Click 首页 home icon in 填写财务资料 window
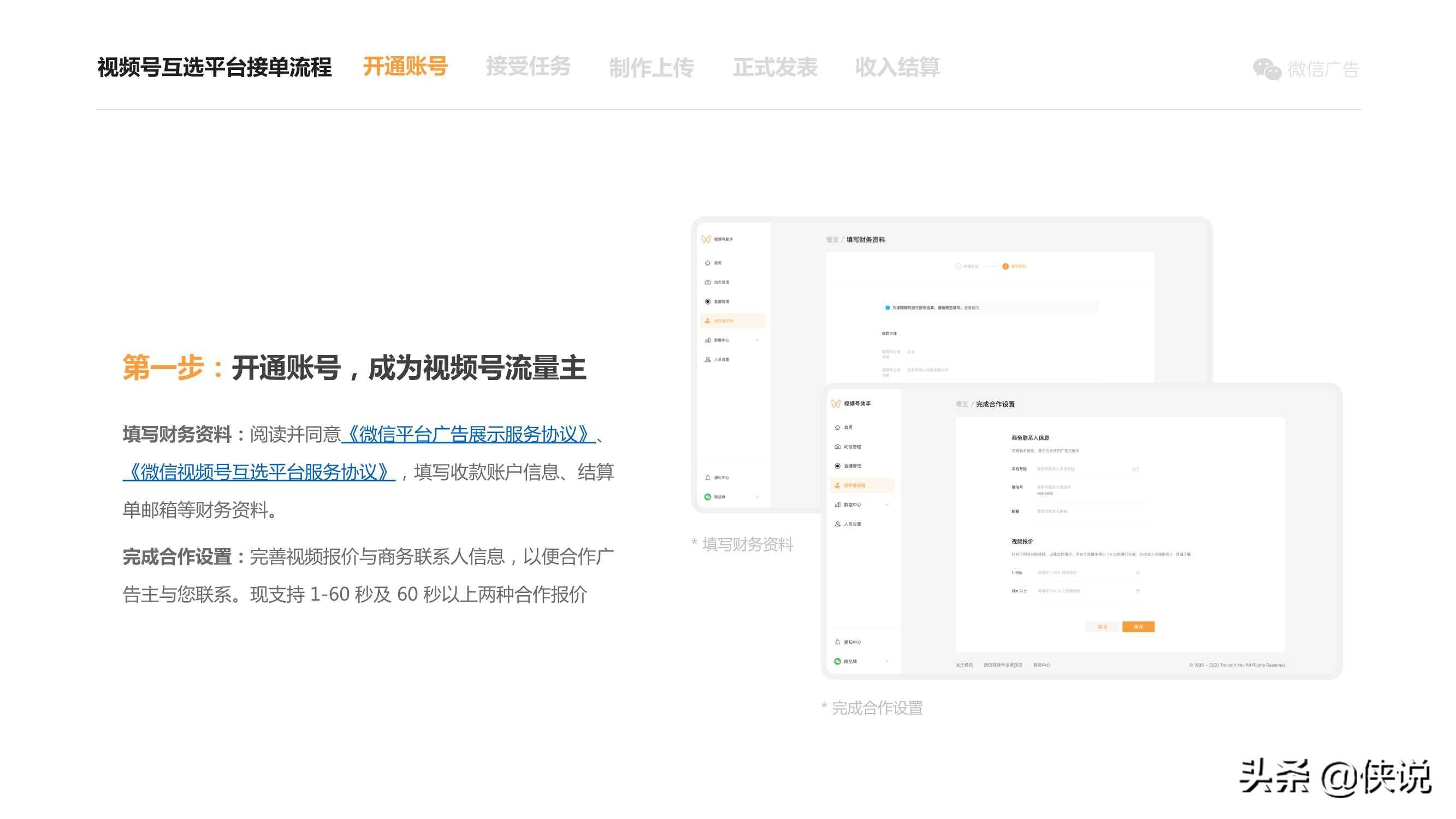Screen dimensions: 1456x819 coord(708,263)
